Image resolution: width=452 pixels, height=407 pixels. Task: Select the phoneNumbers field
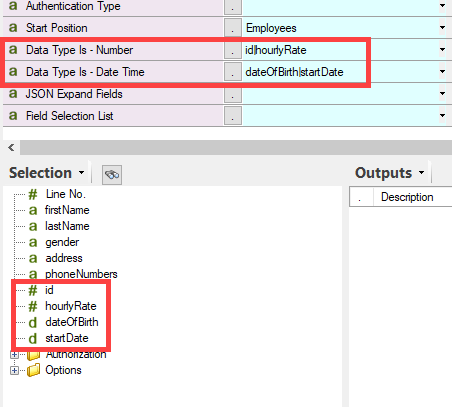coord(81,274)
